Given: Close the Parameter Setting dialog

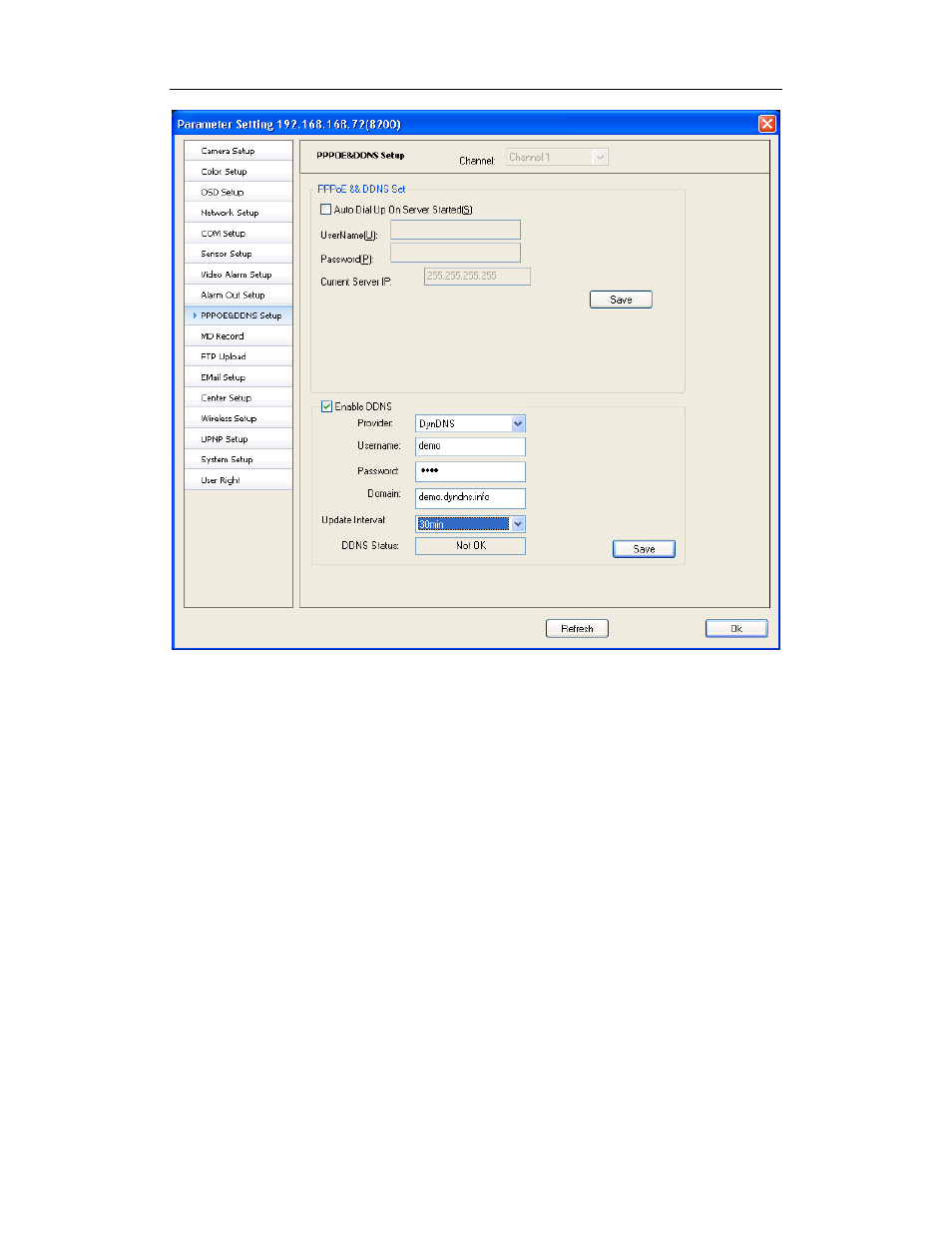Looking at the screenshot, I should click(766, 124).
